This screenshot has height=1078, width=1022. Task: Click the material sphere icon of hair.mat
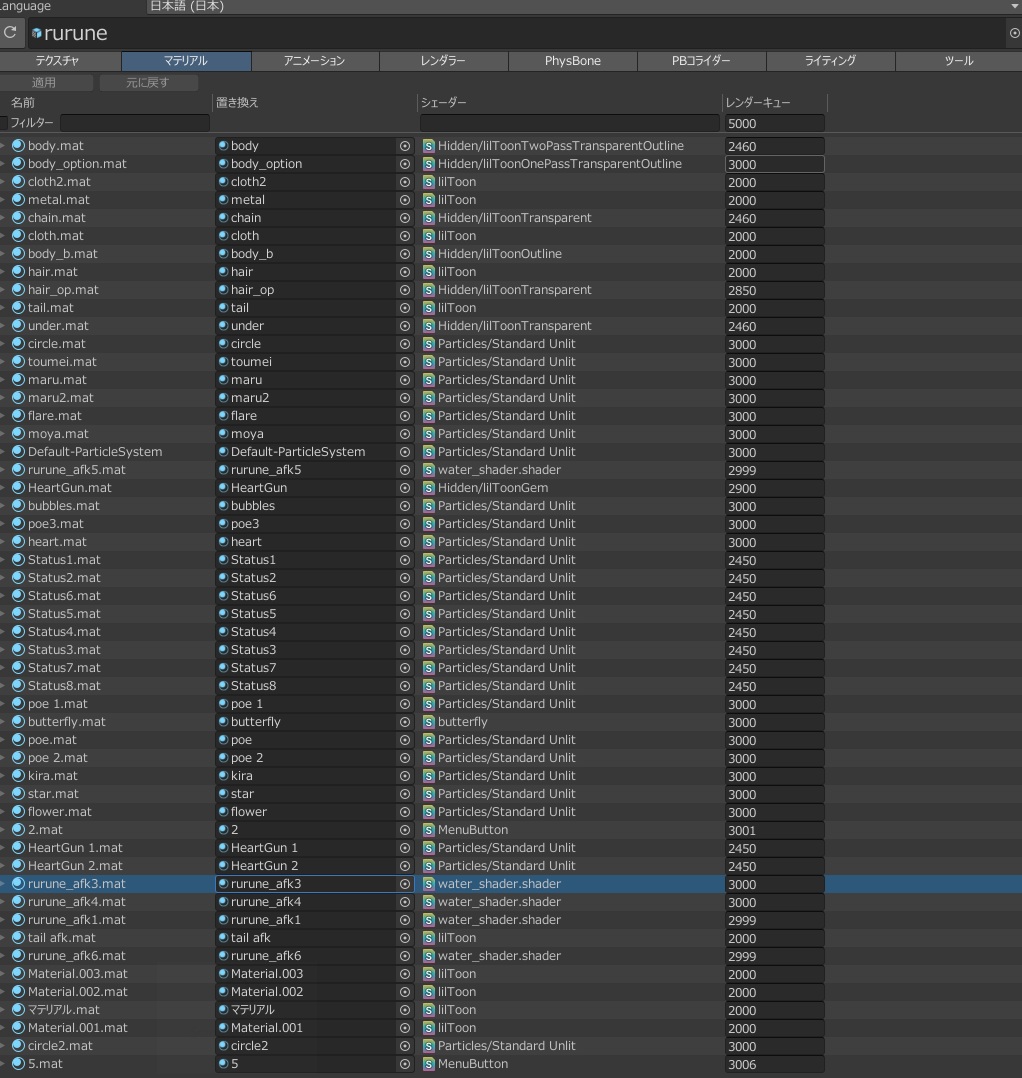pyautogui.click(x=18, y=272)
